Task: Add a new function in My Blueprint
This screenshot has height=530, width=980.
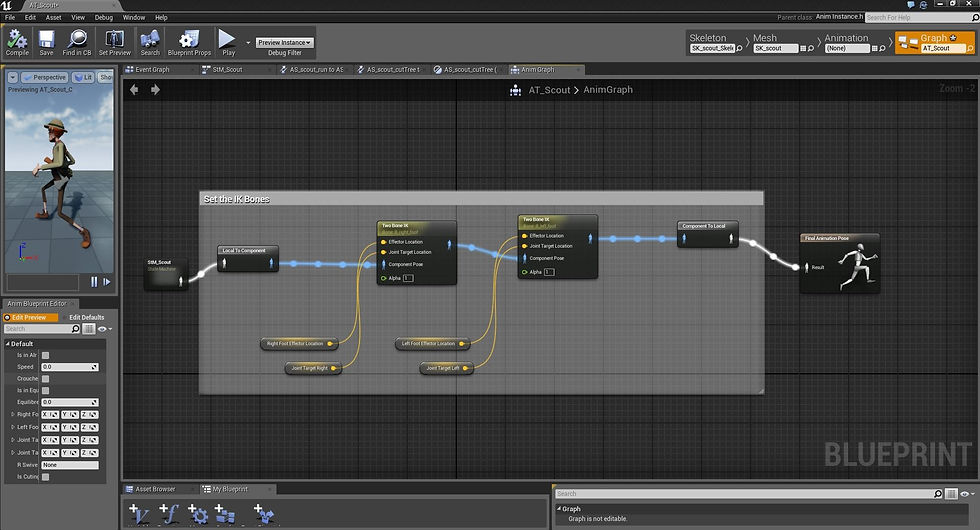Action: pyautogui.click(x=169, y=514)
